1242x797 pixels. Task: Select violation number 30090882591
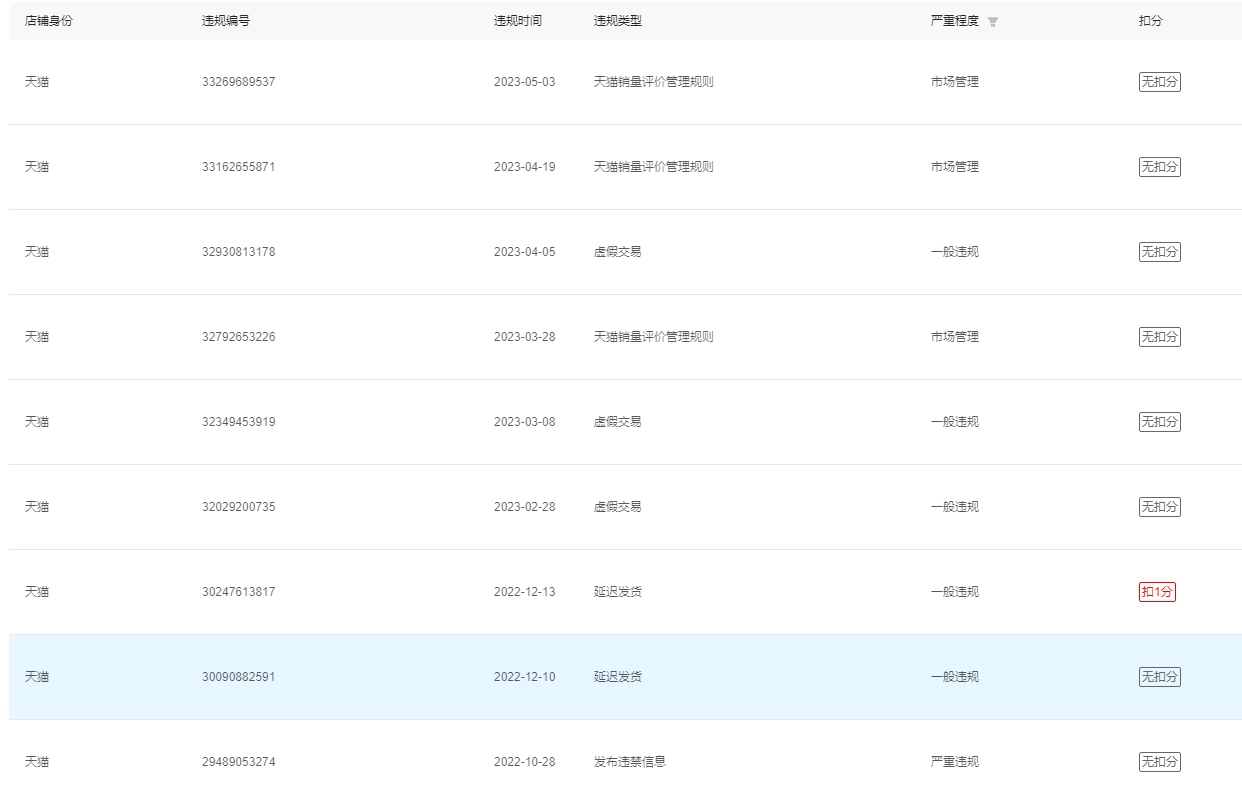(238, 677)
